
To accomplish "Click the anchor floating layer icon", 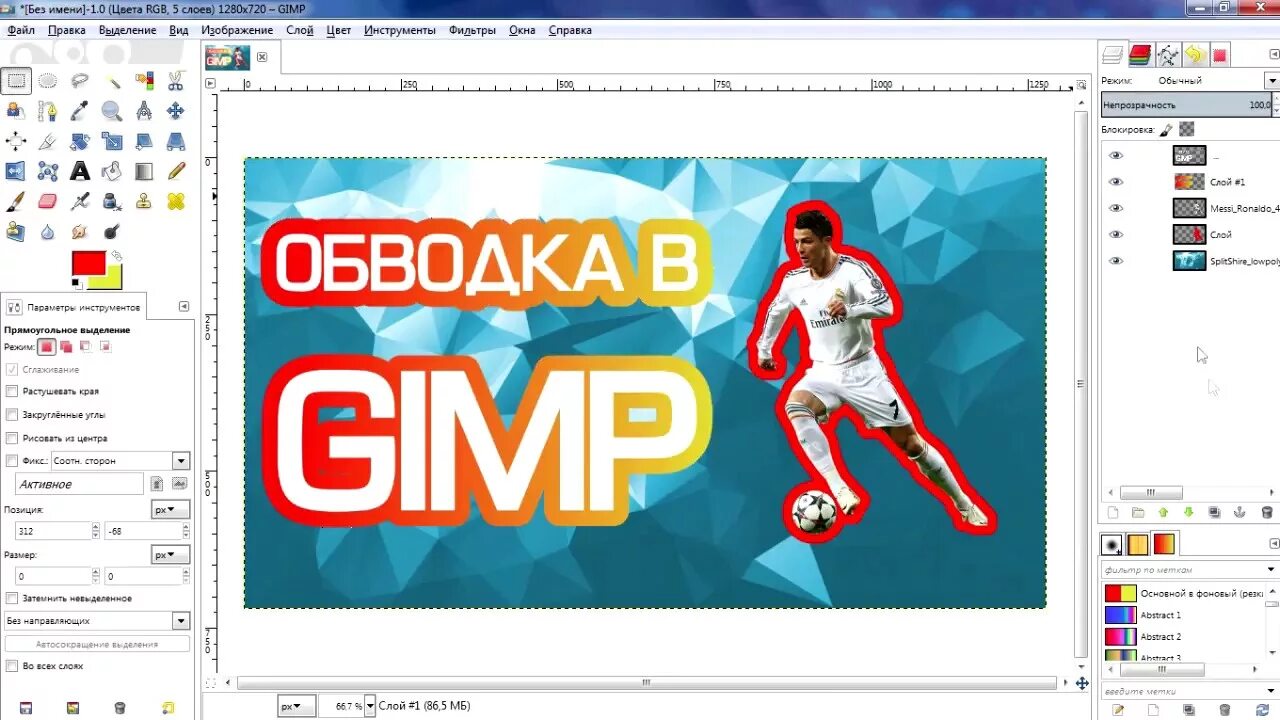I will [1240, 512].
